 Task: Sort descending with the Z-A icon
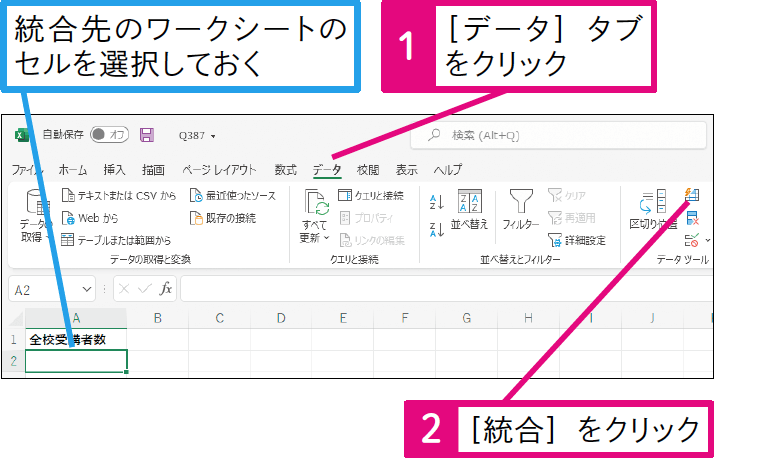(436, 229)
